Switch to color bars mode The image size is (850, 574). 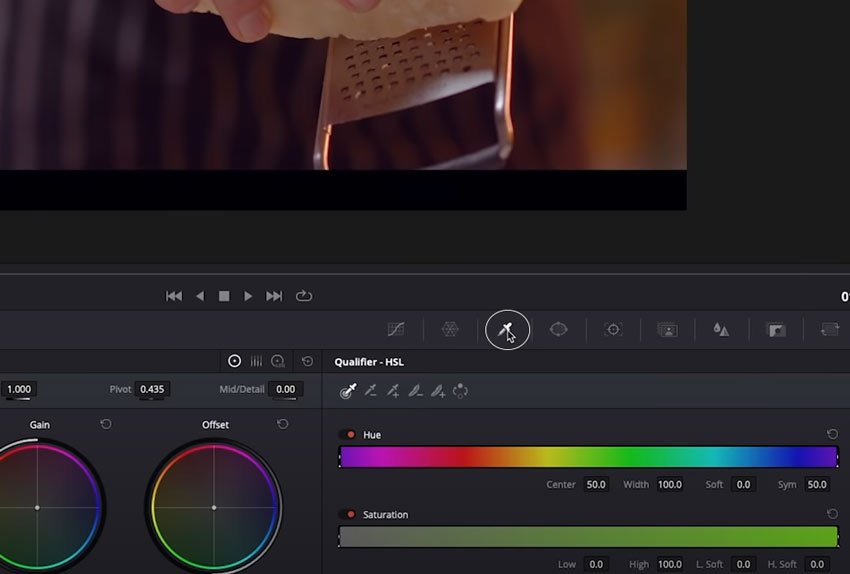(x=256, y=361)
